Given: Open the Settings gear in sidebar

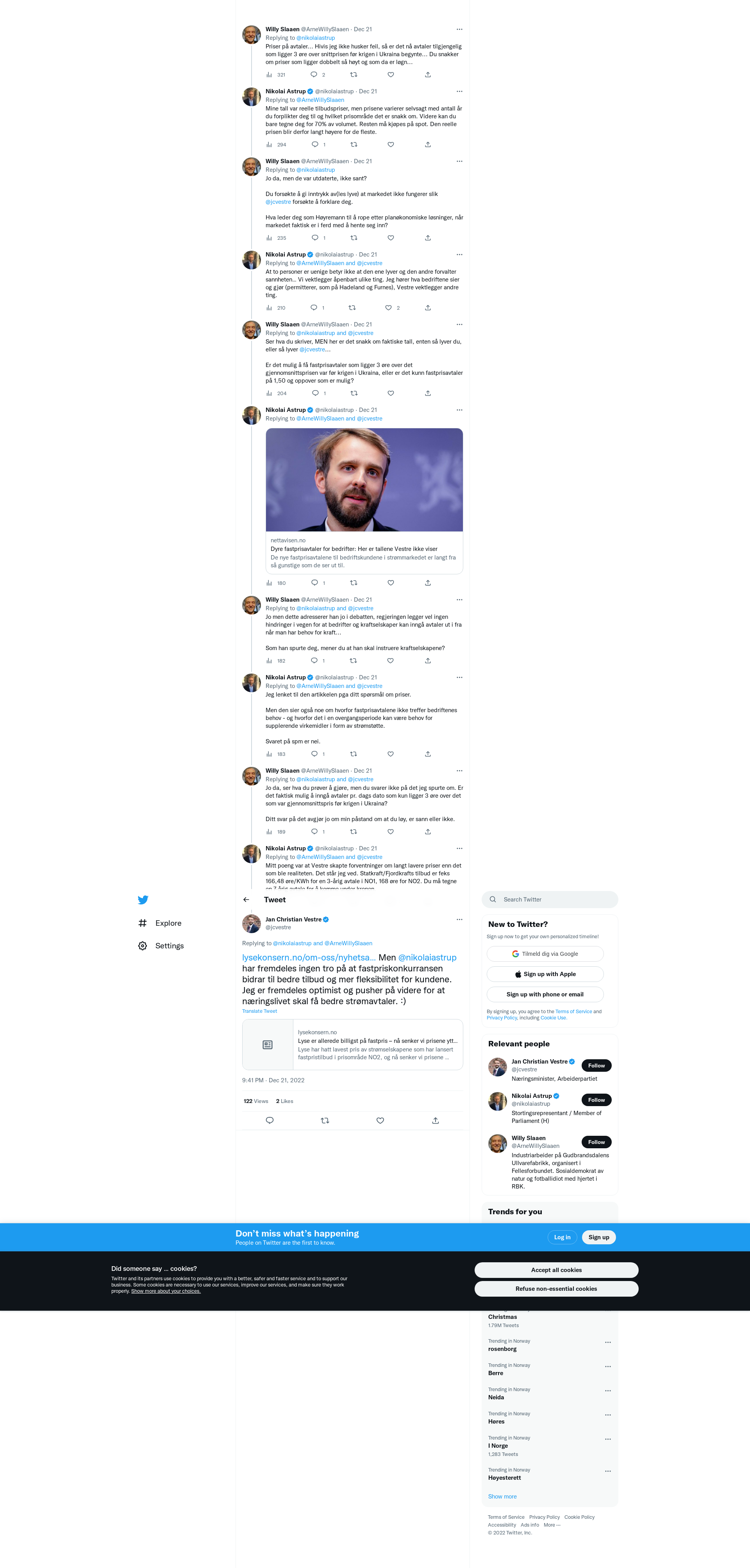Looking at the screenshot, I should click(x=143, y=946).
